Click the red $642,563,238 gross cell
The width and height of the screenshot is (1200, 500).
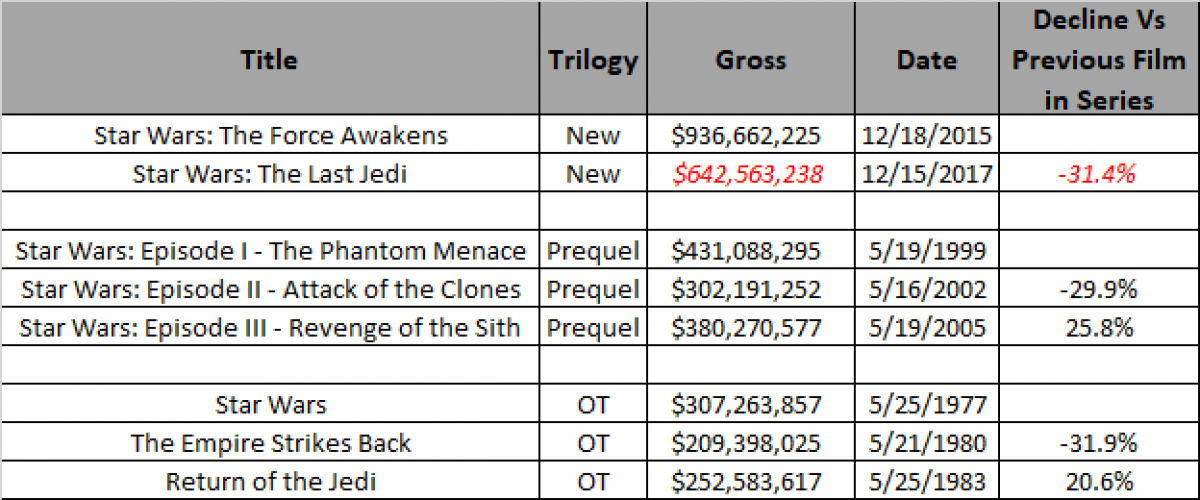(x=750, y=174)
